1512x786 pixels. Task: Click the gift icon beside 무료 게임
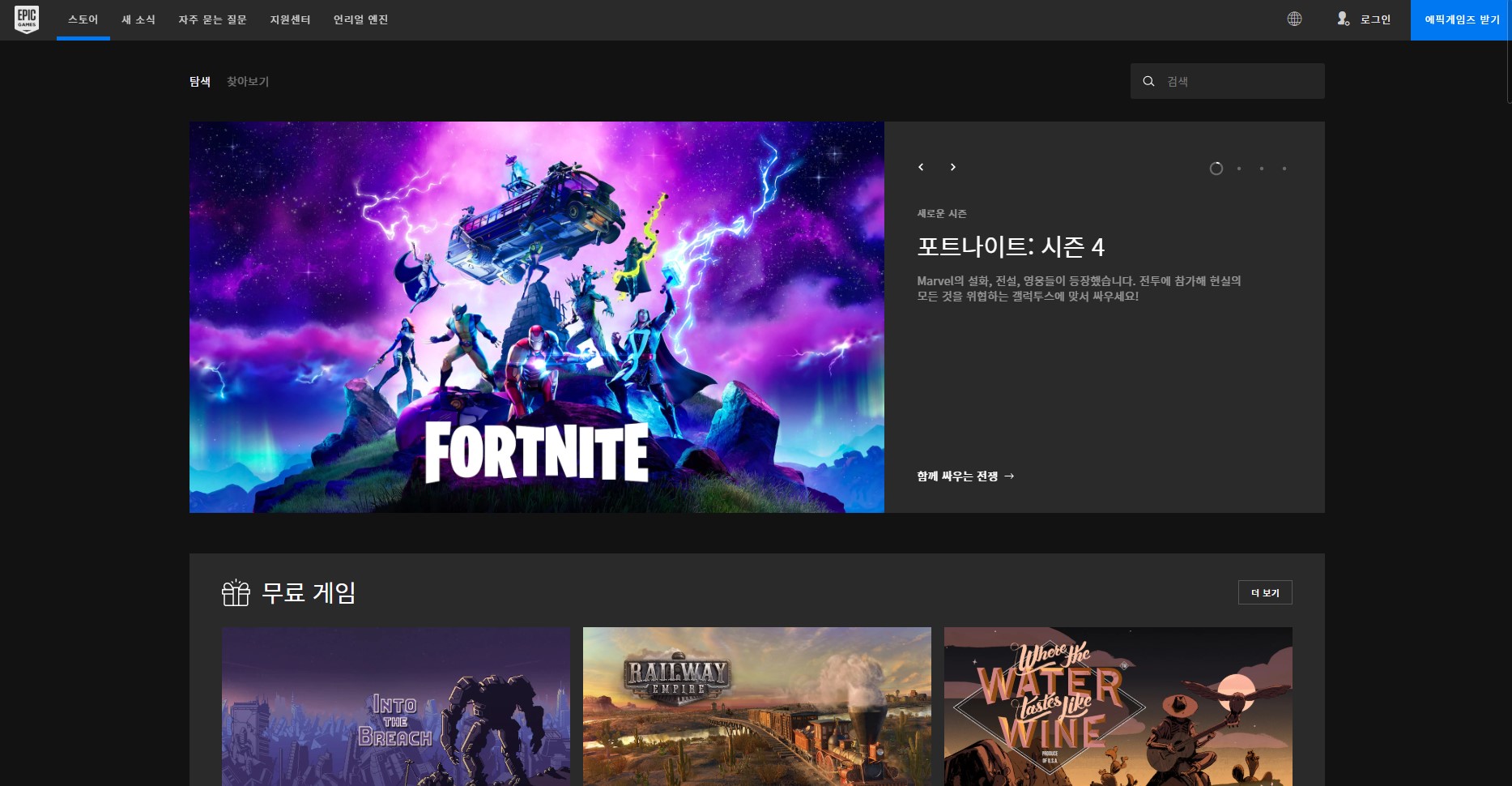pyautogui.click(x=236, y=592)
